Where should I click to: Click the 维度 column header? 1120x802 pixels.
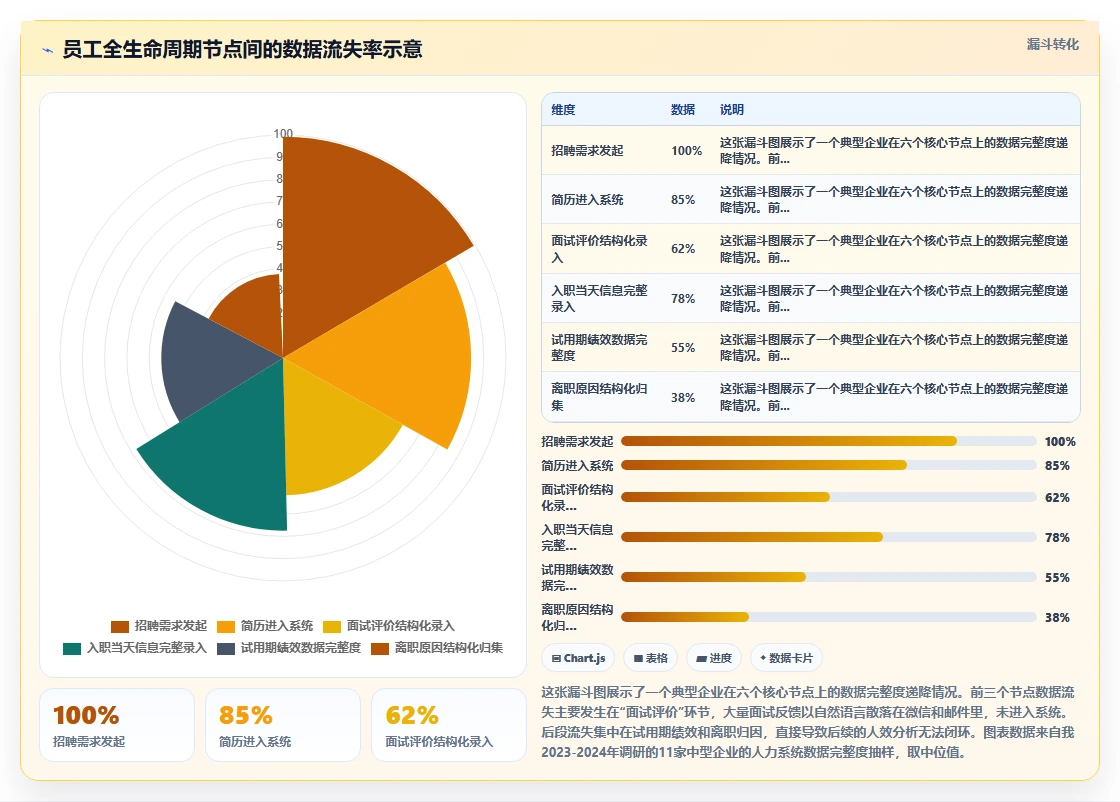click(563, 109)
